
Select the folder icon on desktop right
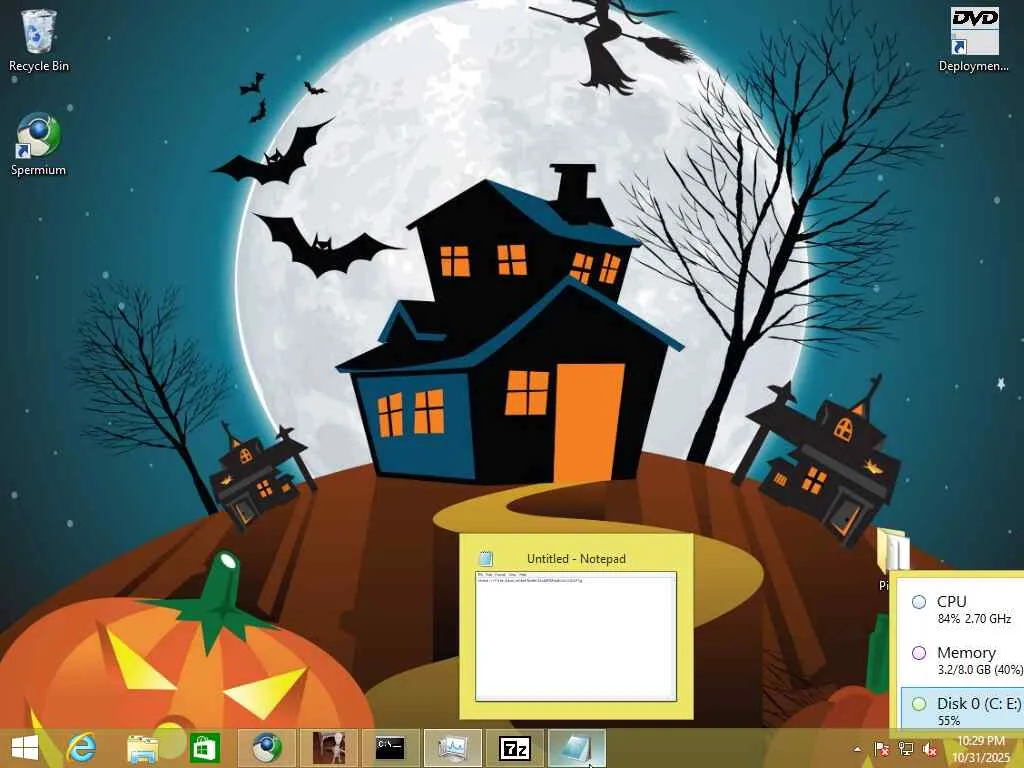pos(893,552)
